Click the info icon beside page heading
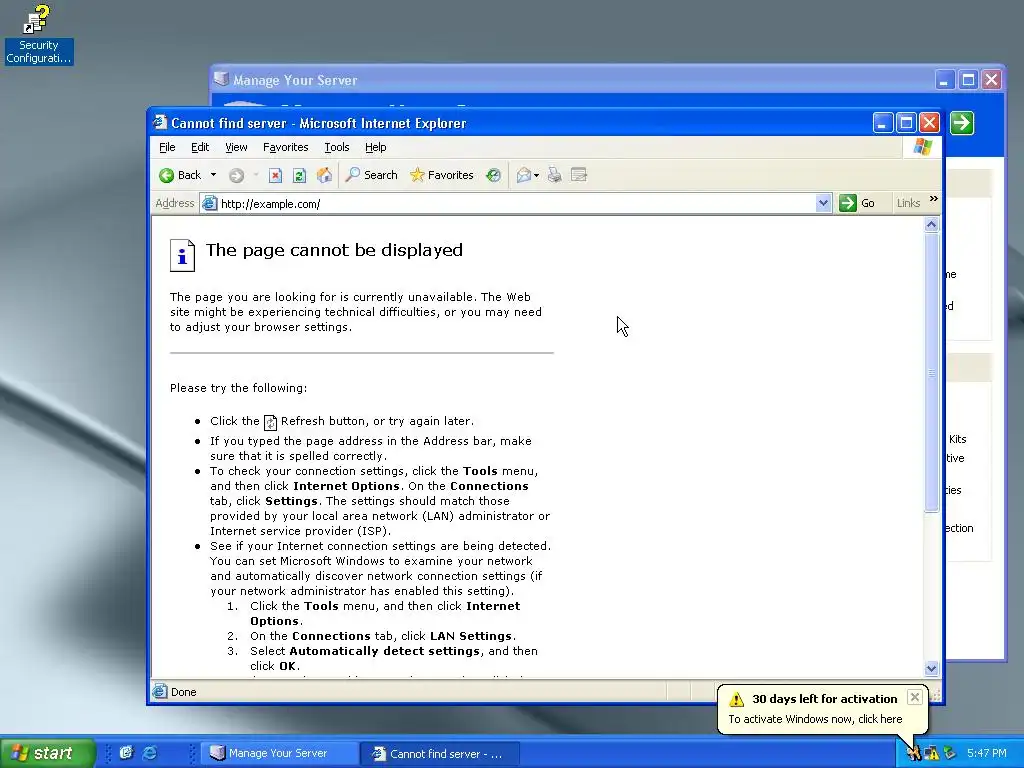Viewport: 1024px width, 768px height. pos(182,255)
